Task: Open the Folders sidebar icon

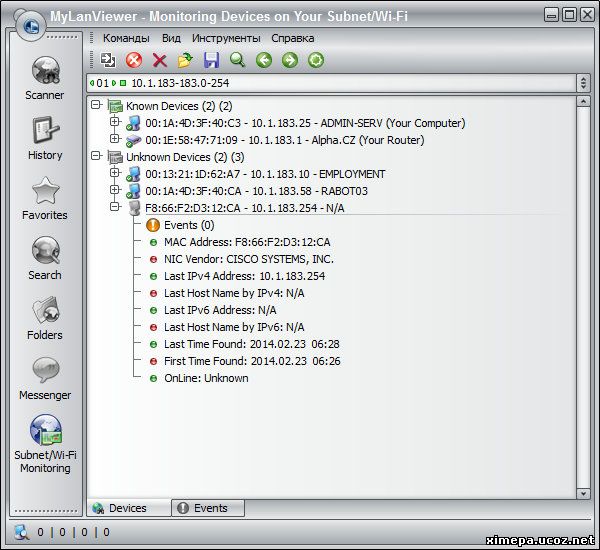Action: click(x=46, y=310)
